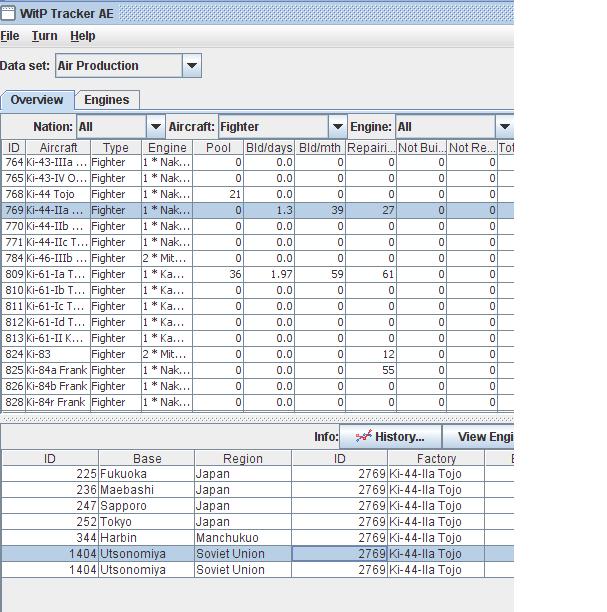607x612 pixels.
Task: Select the Ki-61-II K... row
Action: [x=257, y=338]
